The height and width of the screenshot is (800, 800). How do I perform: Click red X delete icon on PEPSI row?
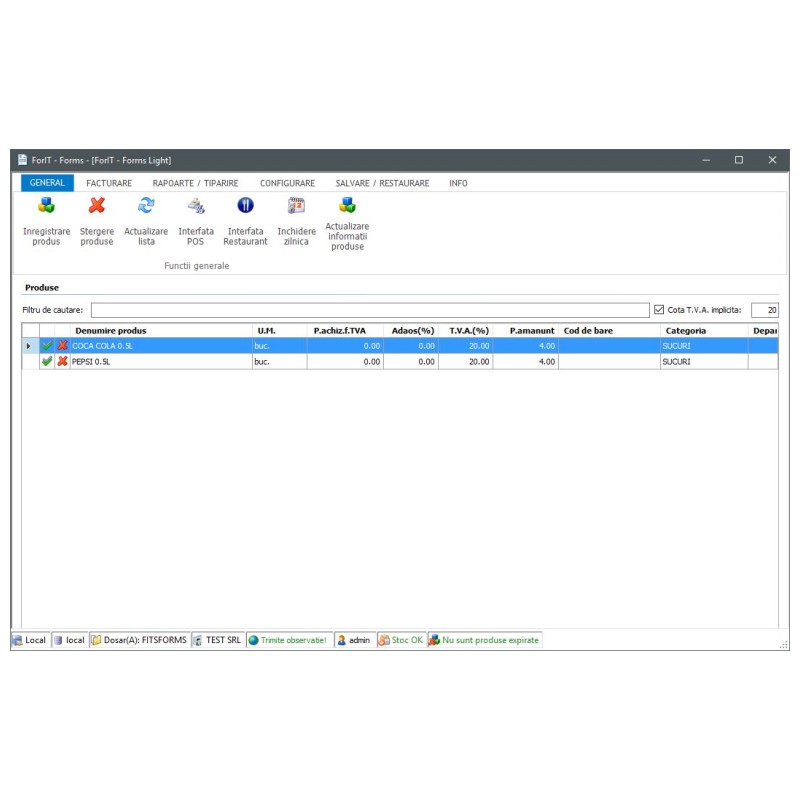63,362
